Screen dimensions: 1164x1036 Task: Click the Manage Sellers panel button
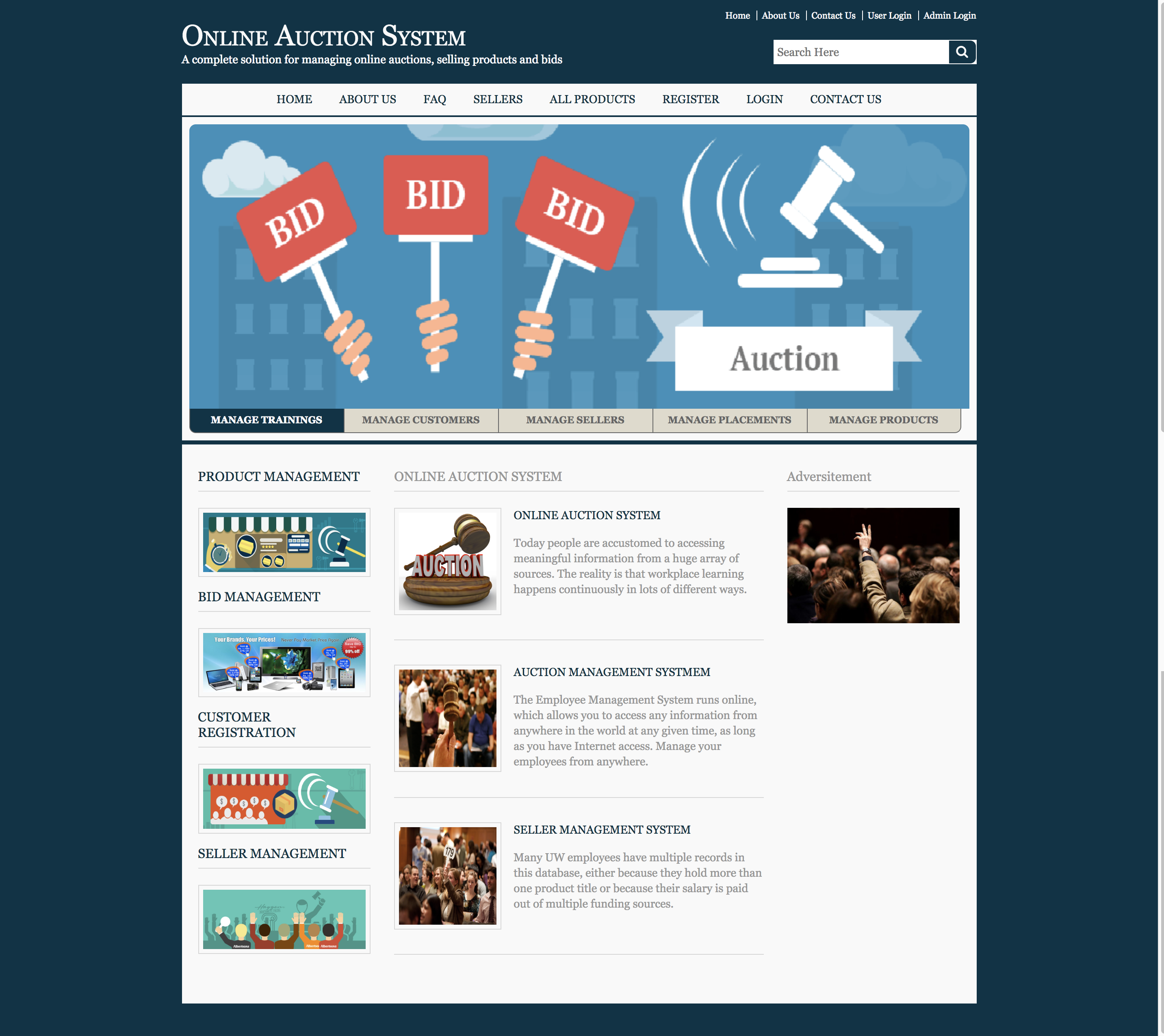575,419
